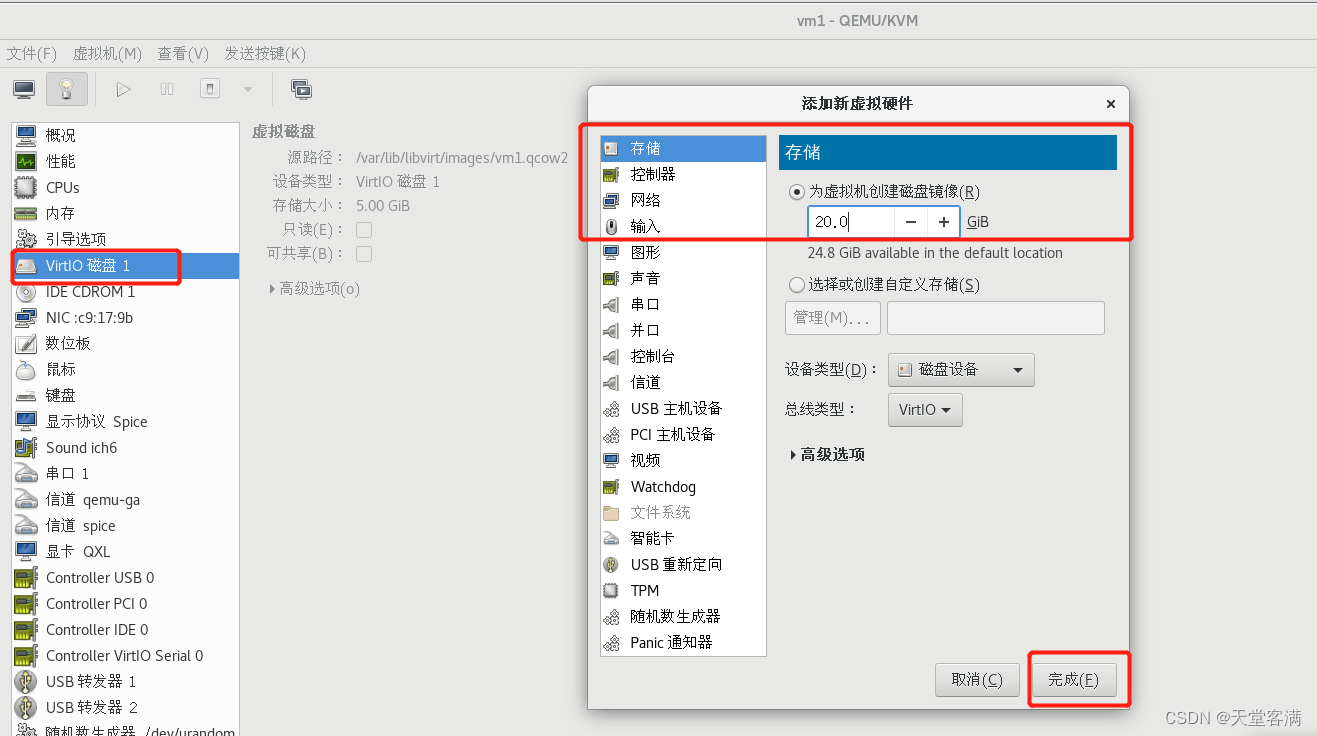Image resolution: width=1317 pixels, height=736 pixels.
Task: Select CPUs in the hardware list
Action: (125, 187)
